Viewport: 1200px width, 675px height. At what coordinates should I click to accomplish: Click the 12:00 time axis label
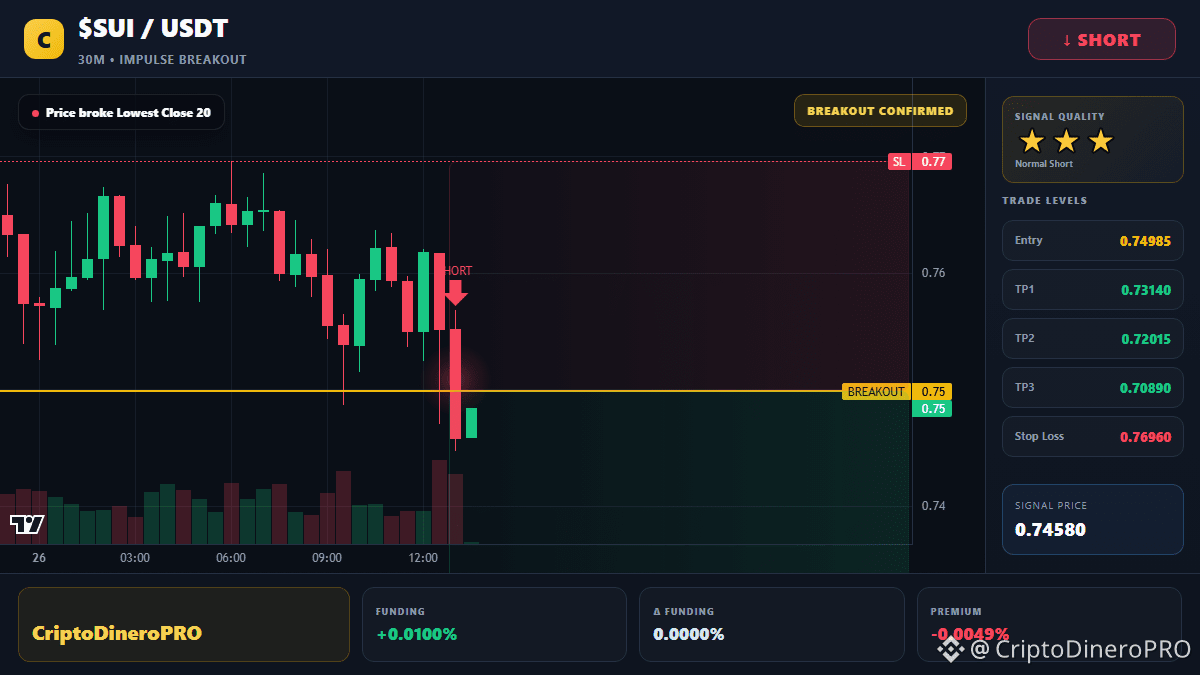423,558
